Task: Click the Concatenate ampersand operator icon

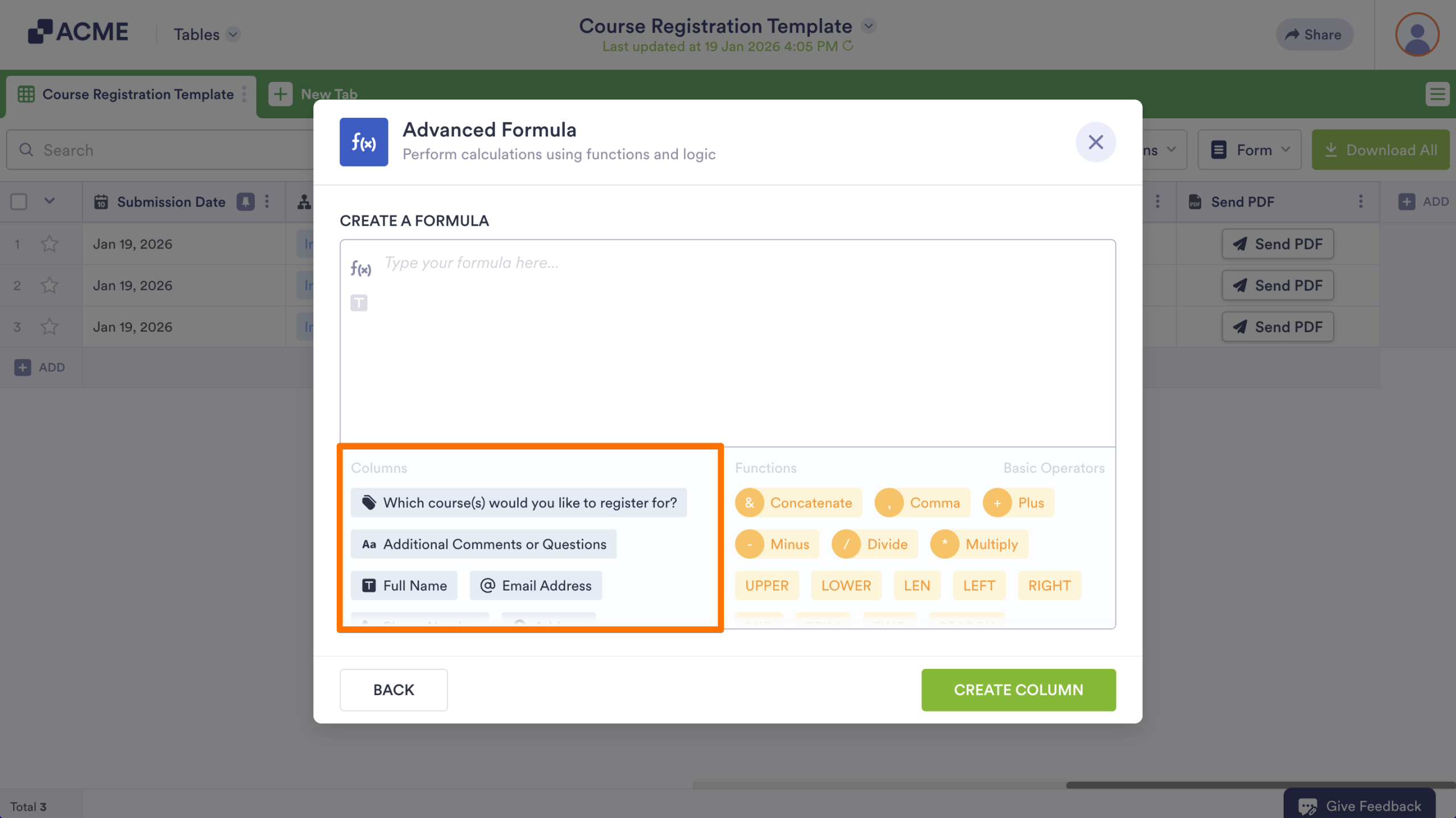Action: (750, 503)
